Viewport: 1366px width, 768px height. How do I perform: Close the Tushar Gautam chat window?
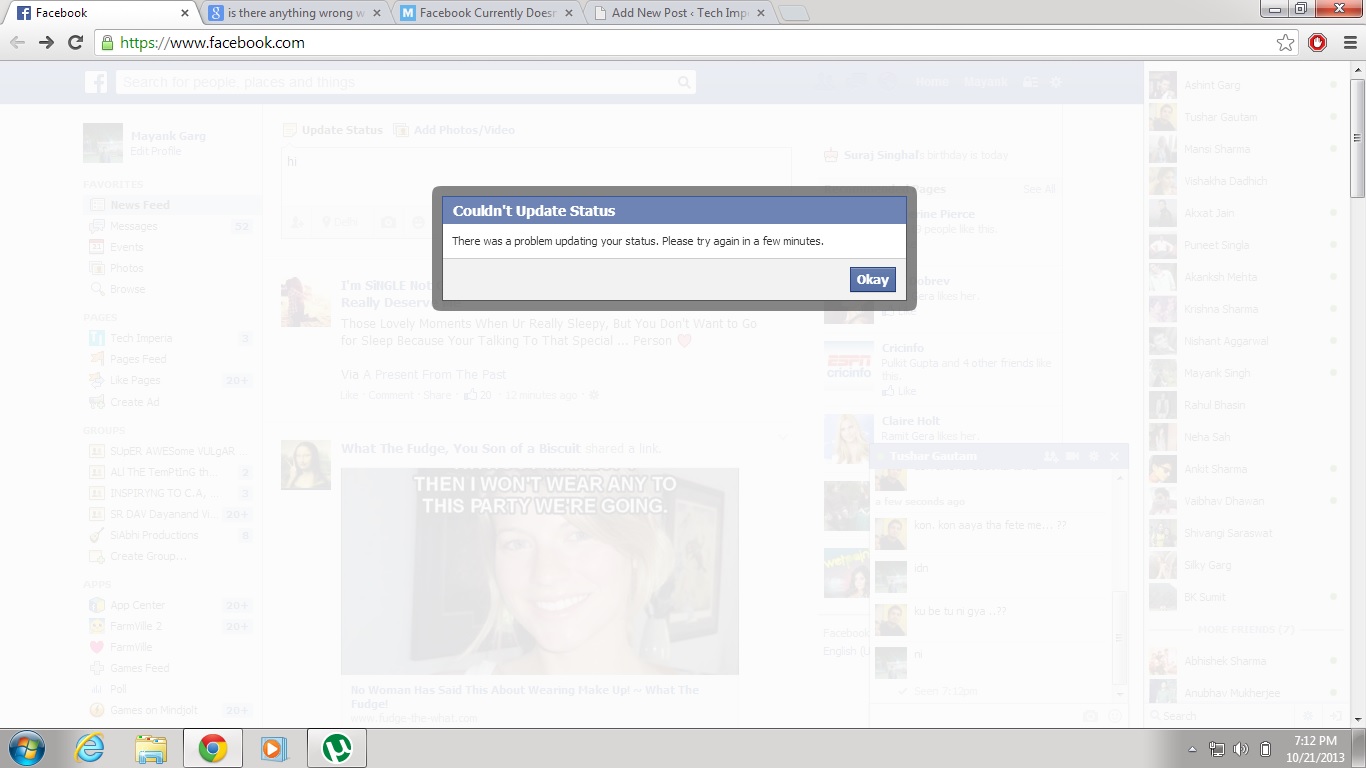coord(1115,456)
